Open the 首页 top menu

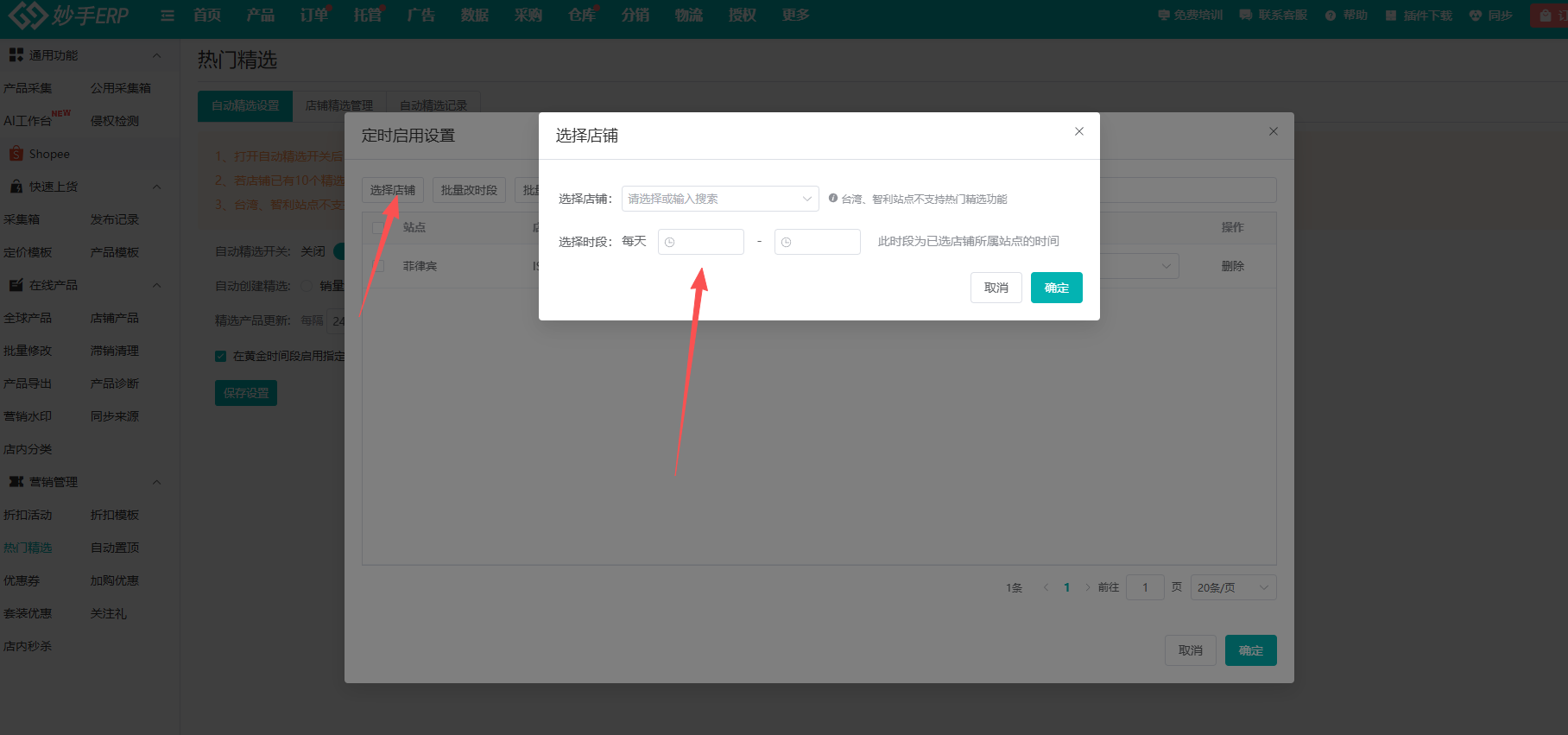(207, 16)
